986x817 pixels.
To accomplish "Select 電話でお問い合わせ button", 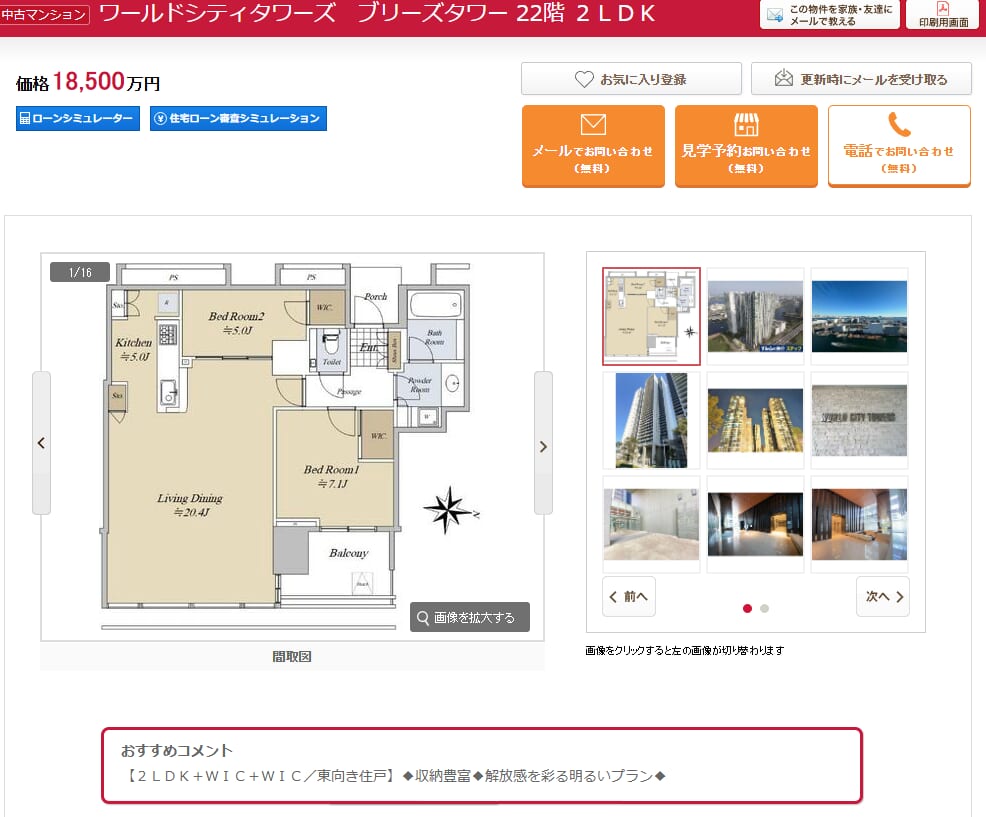I will pyautogui.click(x=899, y=146).
